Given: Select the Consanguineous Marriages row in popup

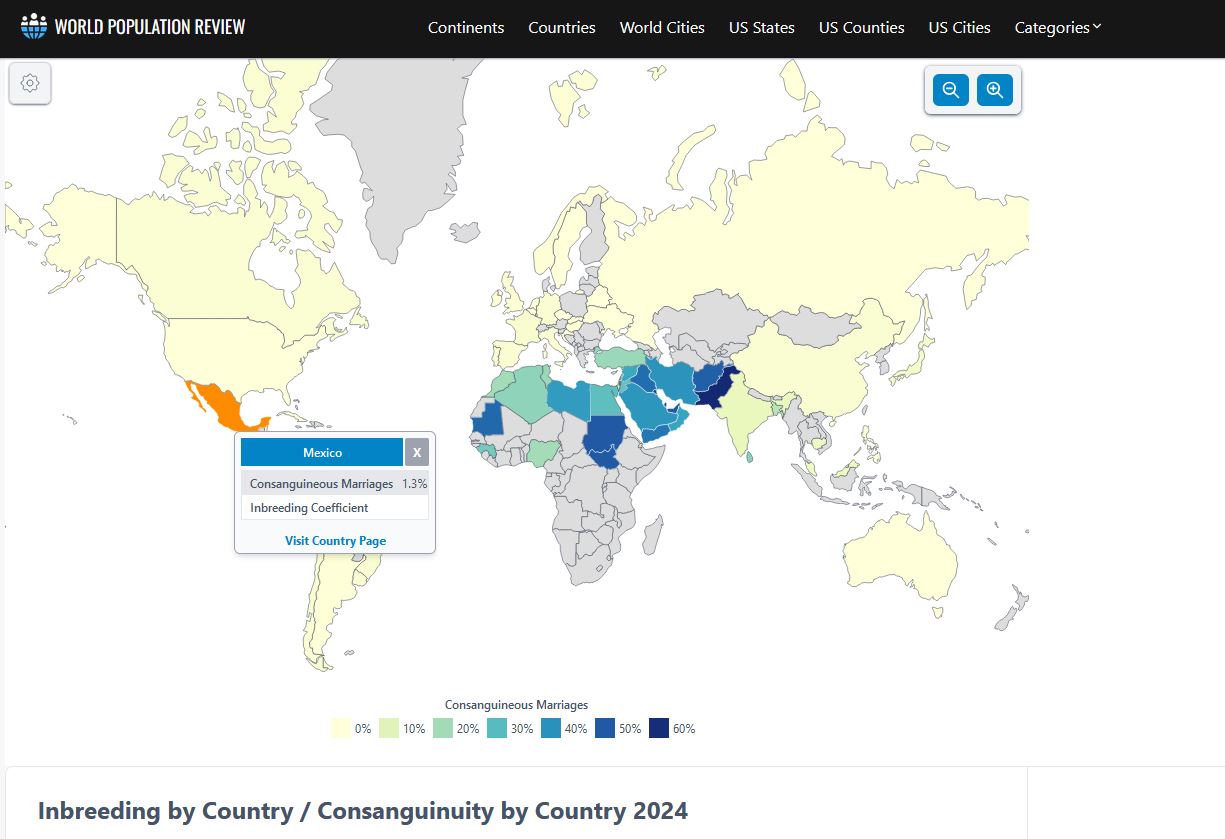Looking at the screenshot, I should pos(335,484).
